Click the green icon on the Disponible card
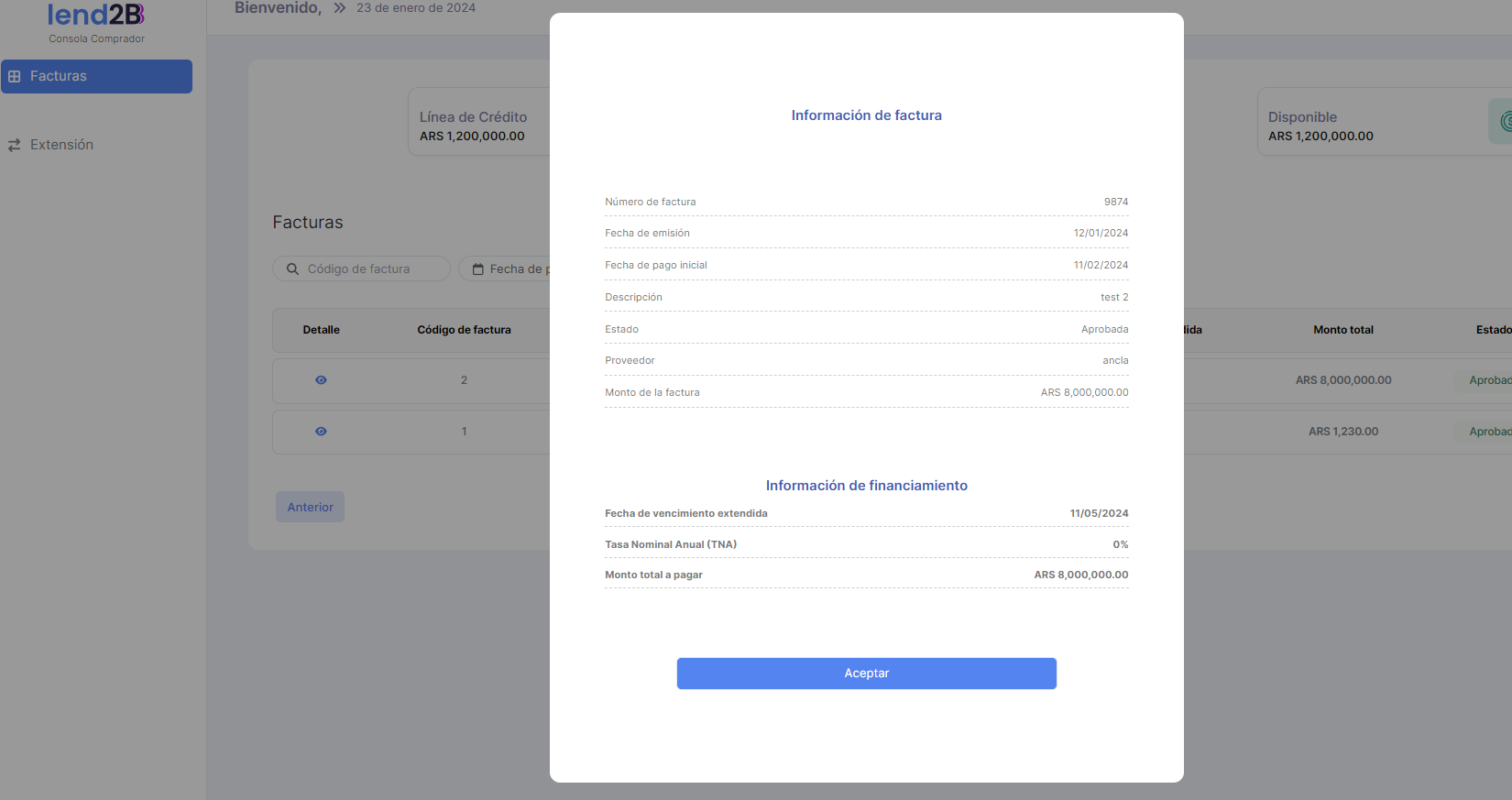The width and height of the screenshot is (1512, 800). point(1503,121)
